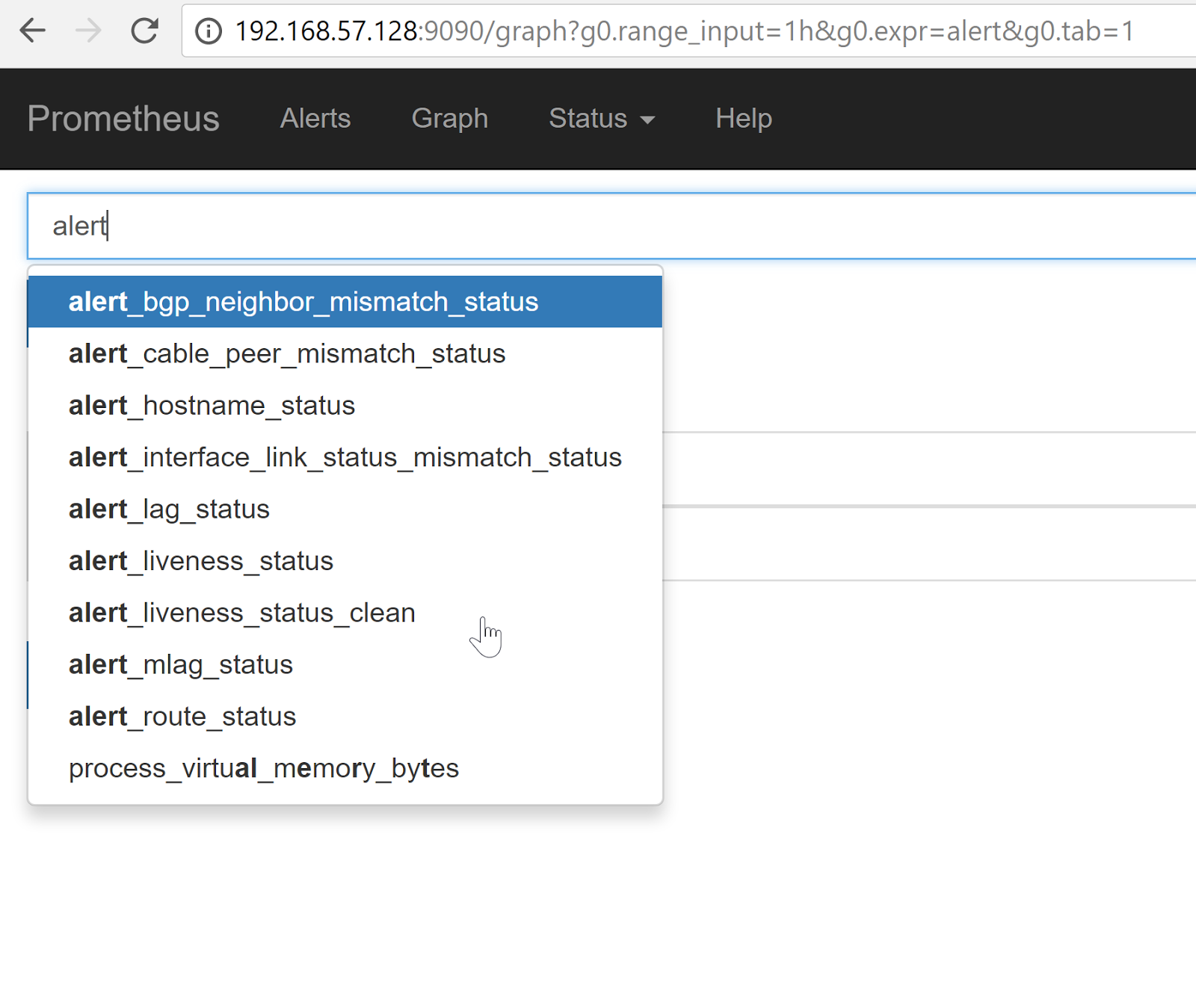Click the browser back arrow
1196x1008 pixels.
pyautogui.click(x=32, y=31)
